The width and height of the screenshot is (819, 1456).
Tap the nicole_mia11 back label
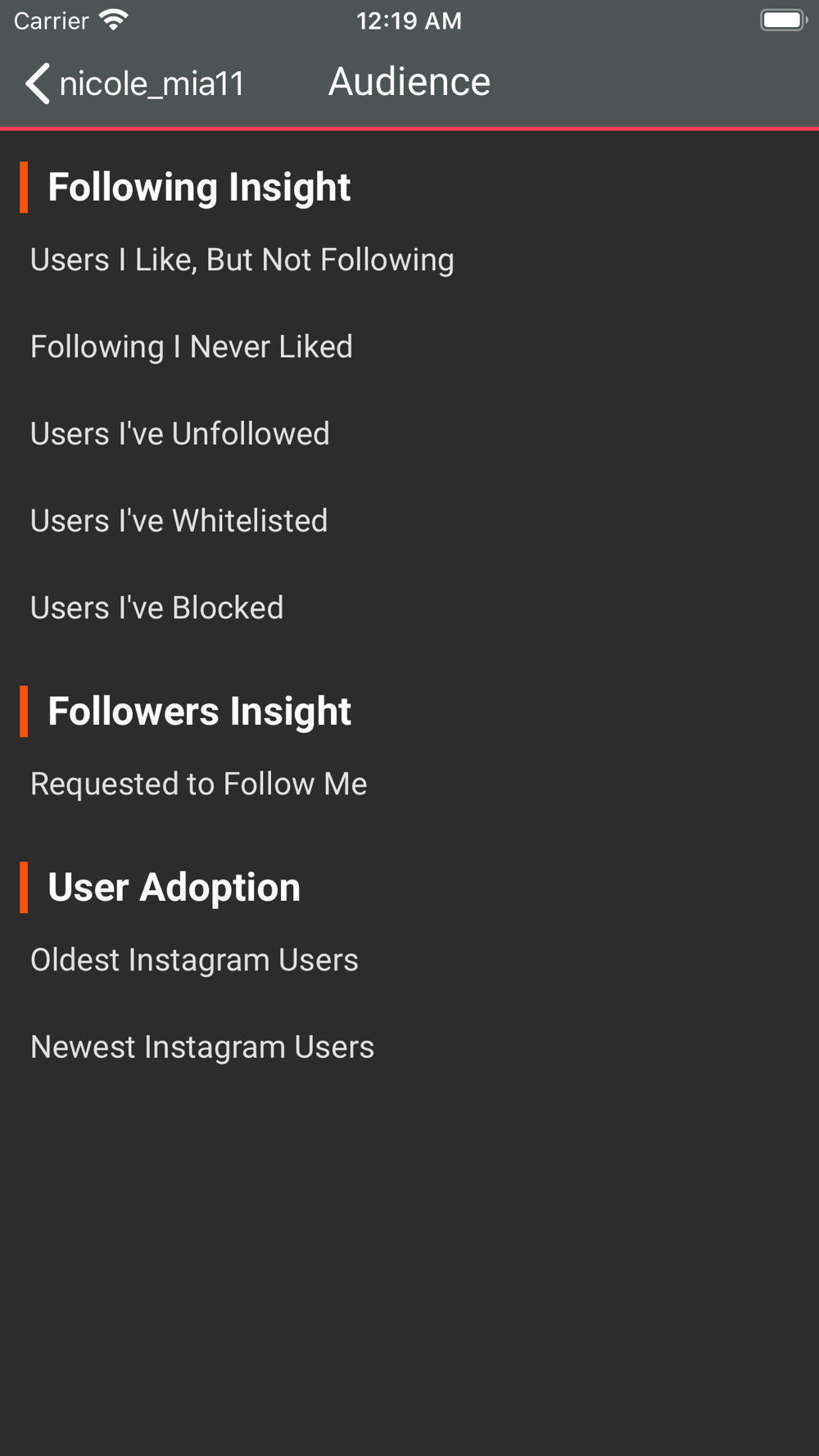pyautogui.click(x=152, y=84)
